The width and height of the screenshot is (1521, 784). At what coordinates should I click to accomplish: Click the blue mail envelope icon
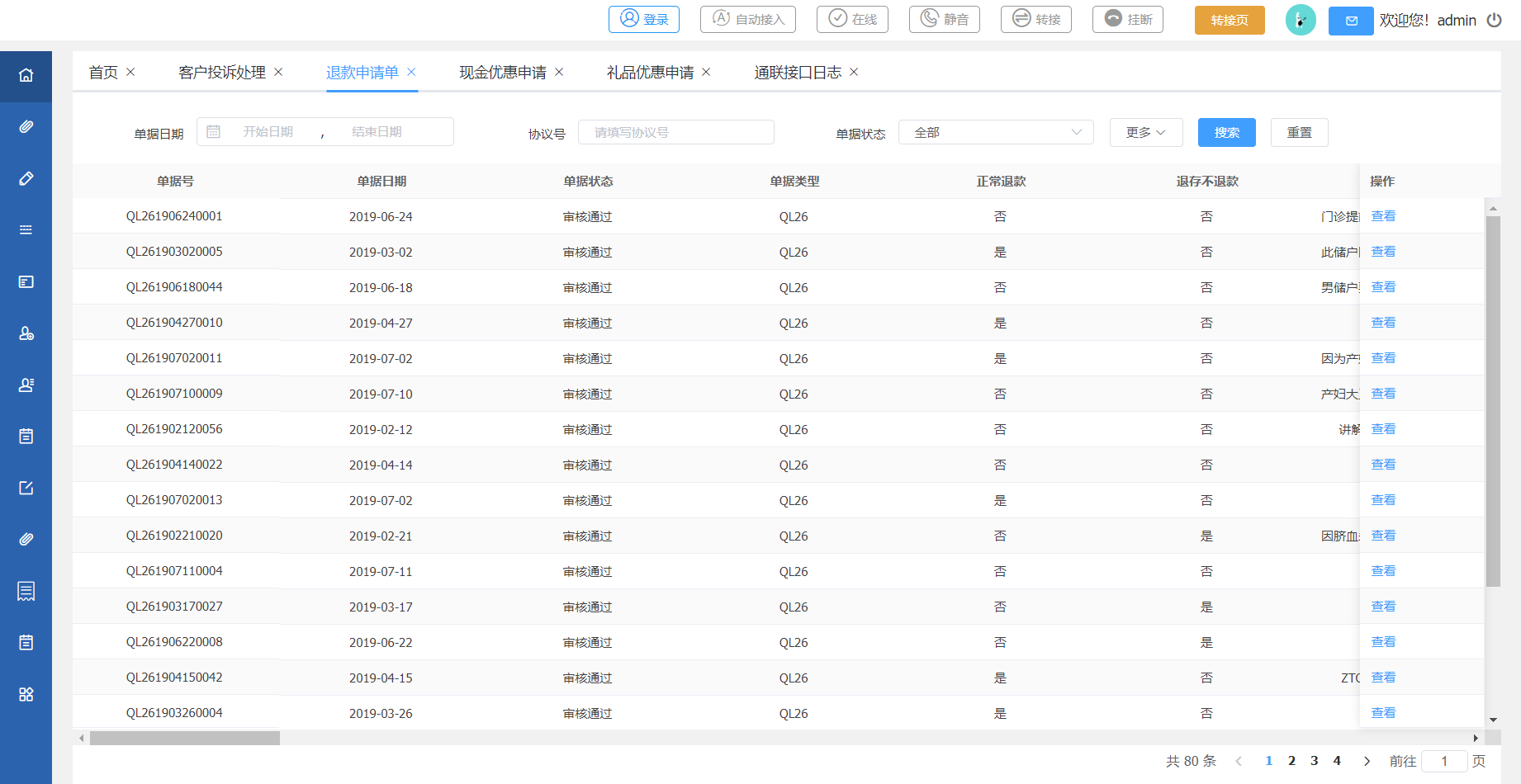click(1351, 21)
